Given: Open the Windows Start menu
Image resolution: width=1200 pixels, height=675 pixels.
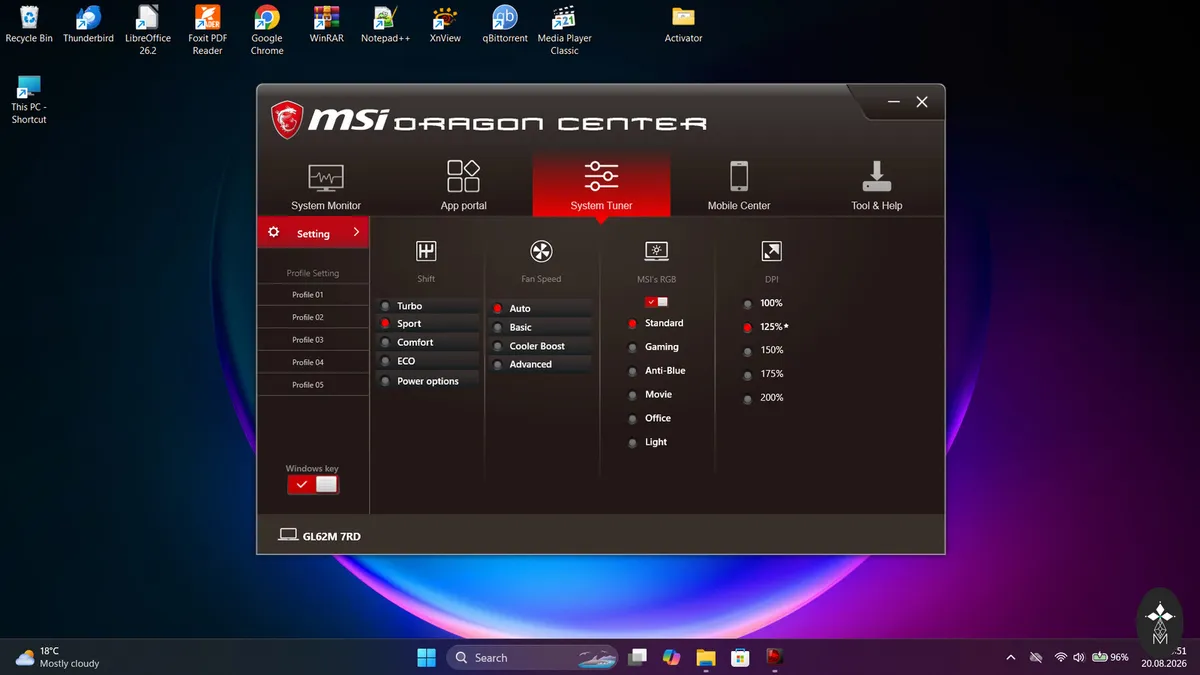Looking at the screenshot, I should tap(427, 657).
